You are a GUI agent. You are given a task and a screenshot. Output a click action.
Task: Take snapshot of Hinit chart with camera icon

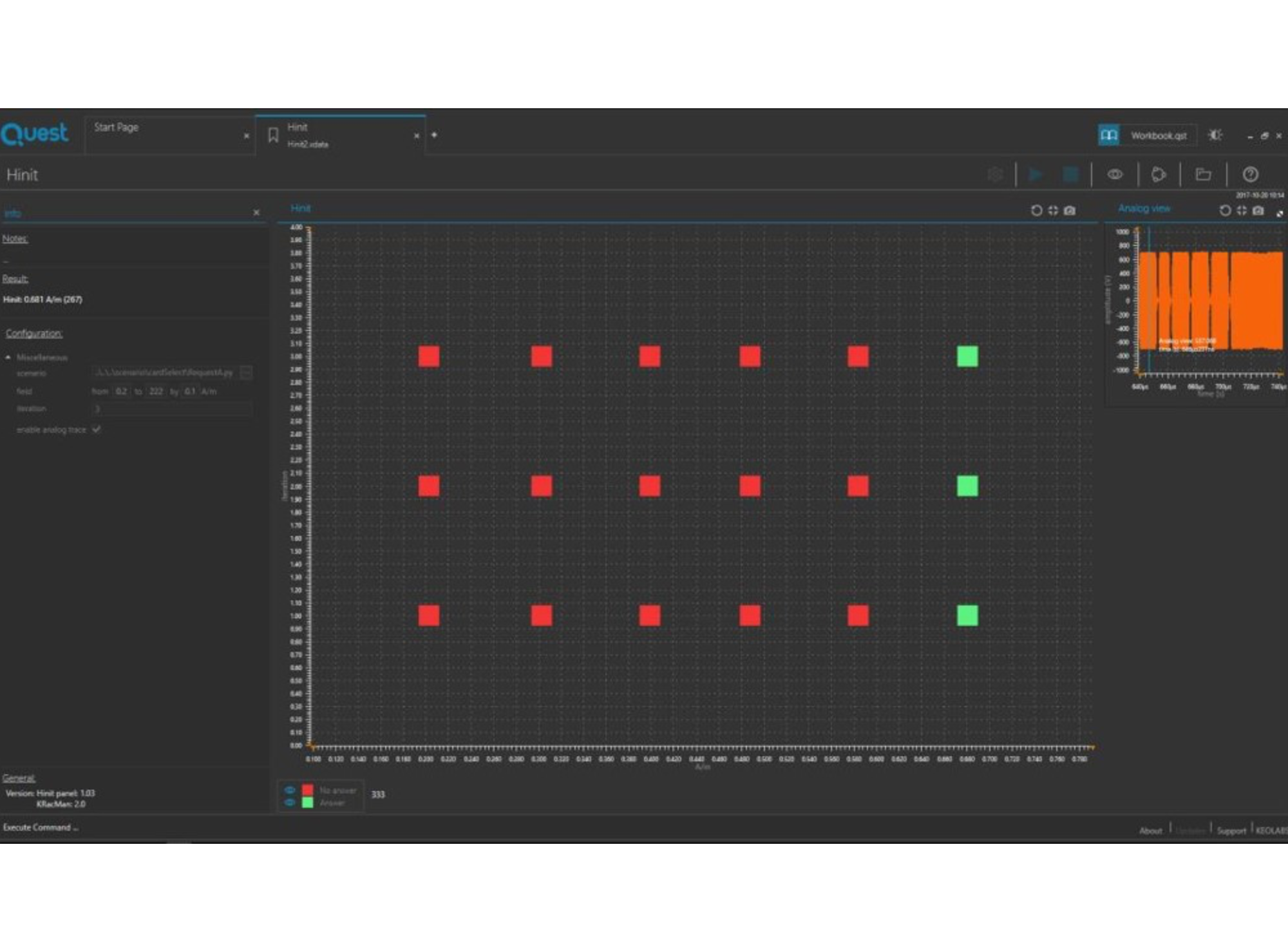(x=1070, y=211)
